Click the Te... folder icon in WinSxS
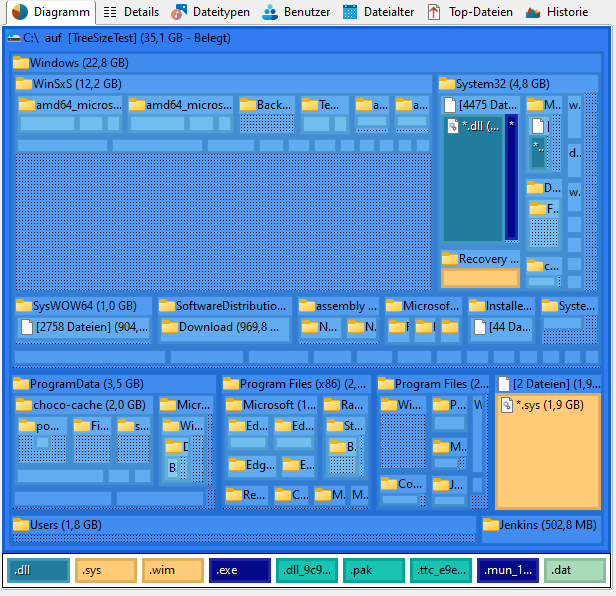This screenshot has width=616, height=596. (x=310, y=105)
